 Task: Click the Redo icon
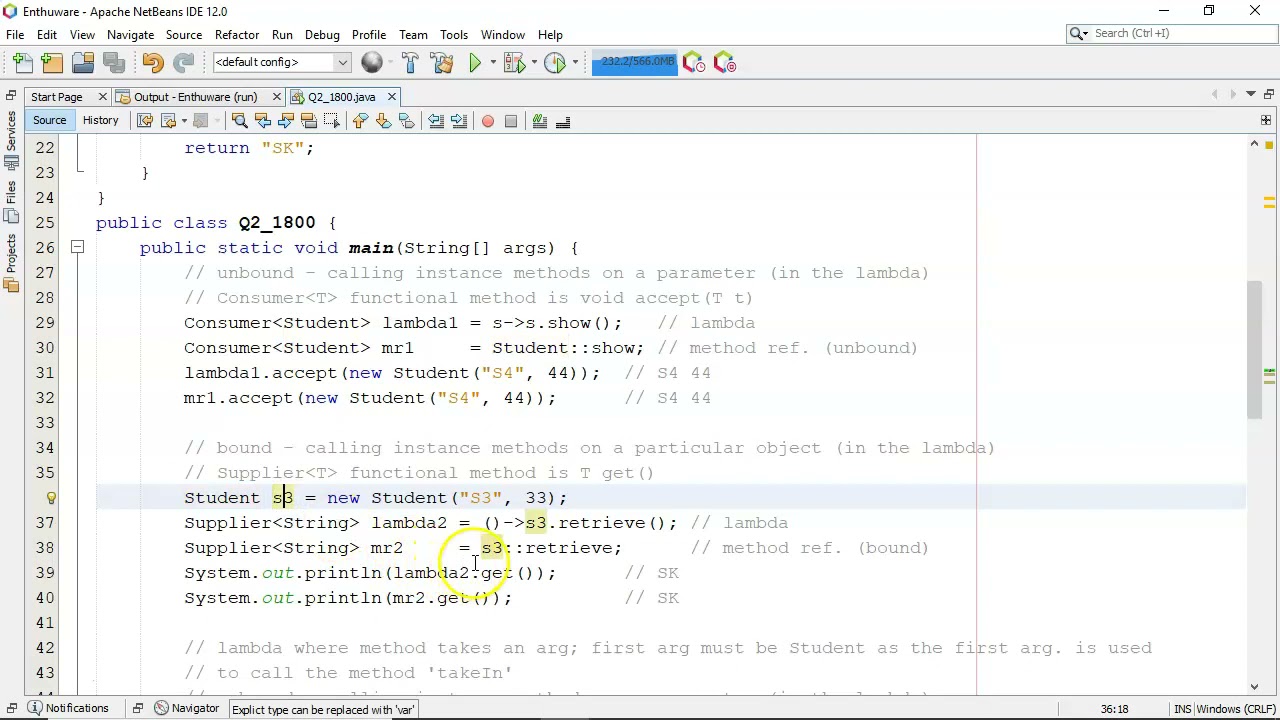(x=183, y=62)
